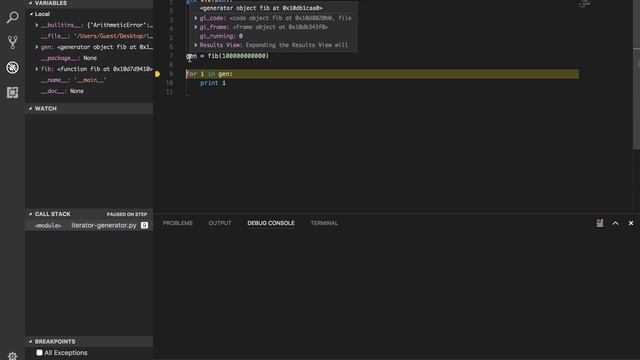Expand the __builtins__ variable
The width and height of the screenshot is (640, 360).
[x=37, y=25]
